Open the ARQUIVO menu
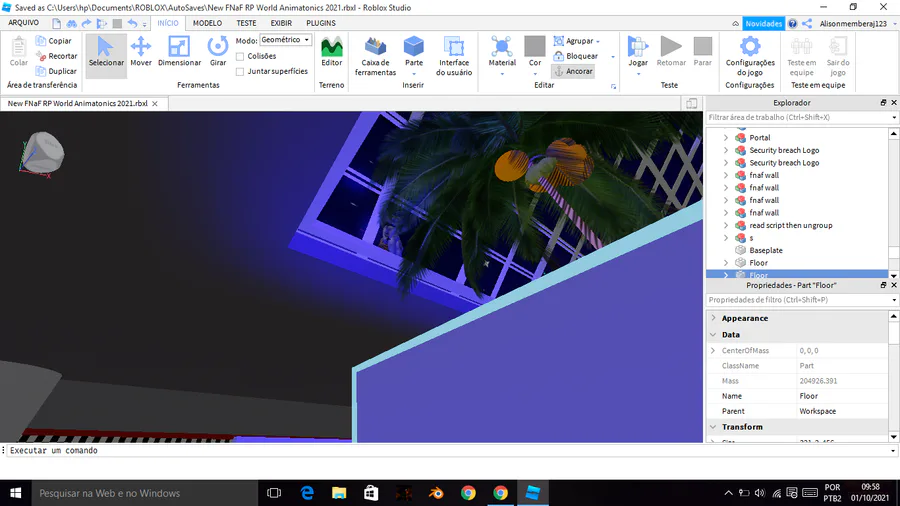 24,23
